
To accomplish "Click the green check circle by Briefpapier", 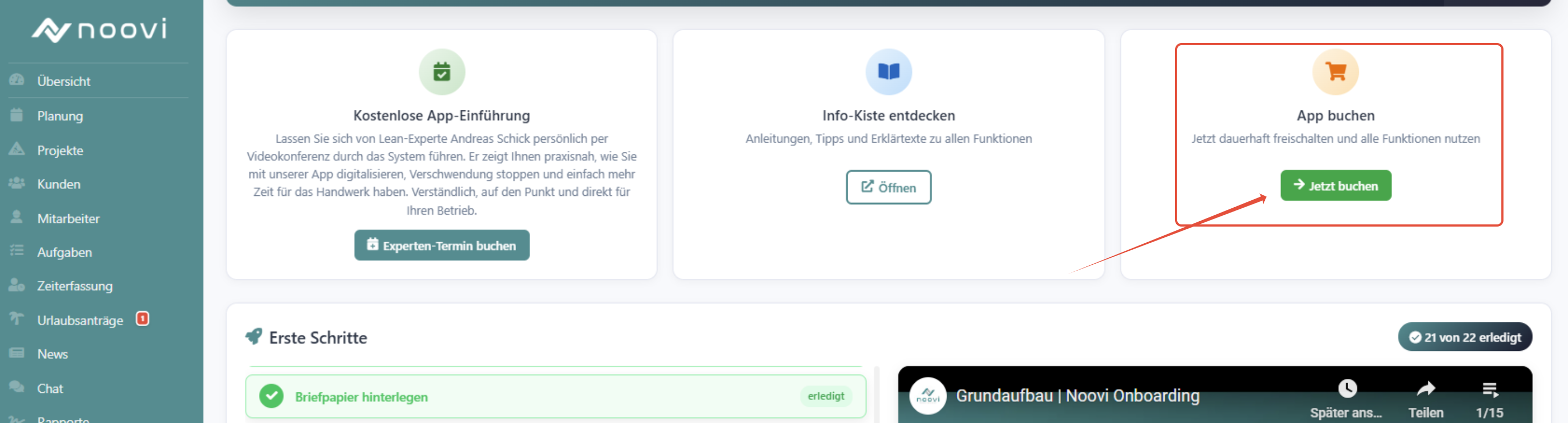I will point(271,396).
